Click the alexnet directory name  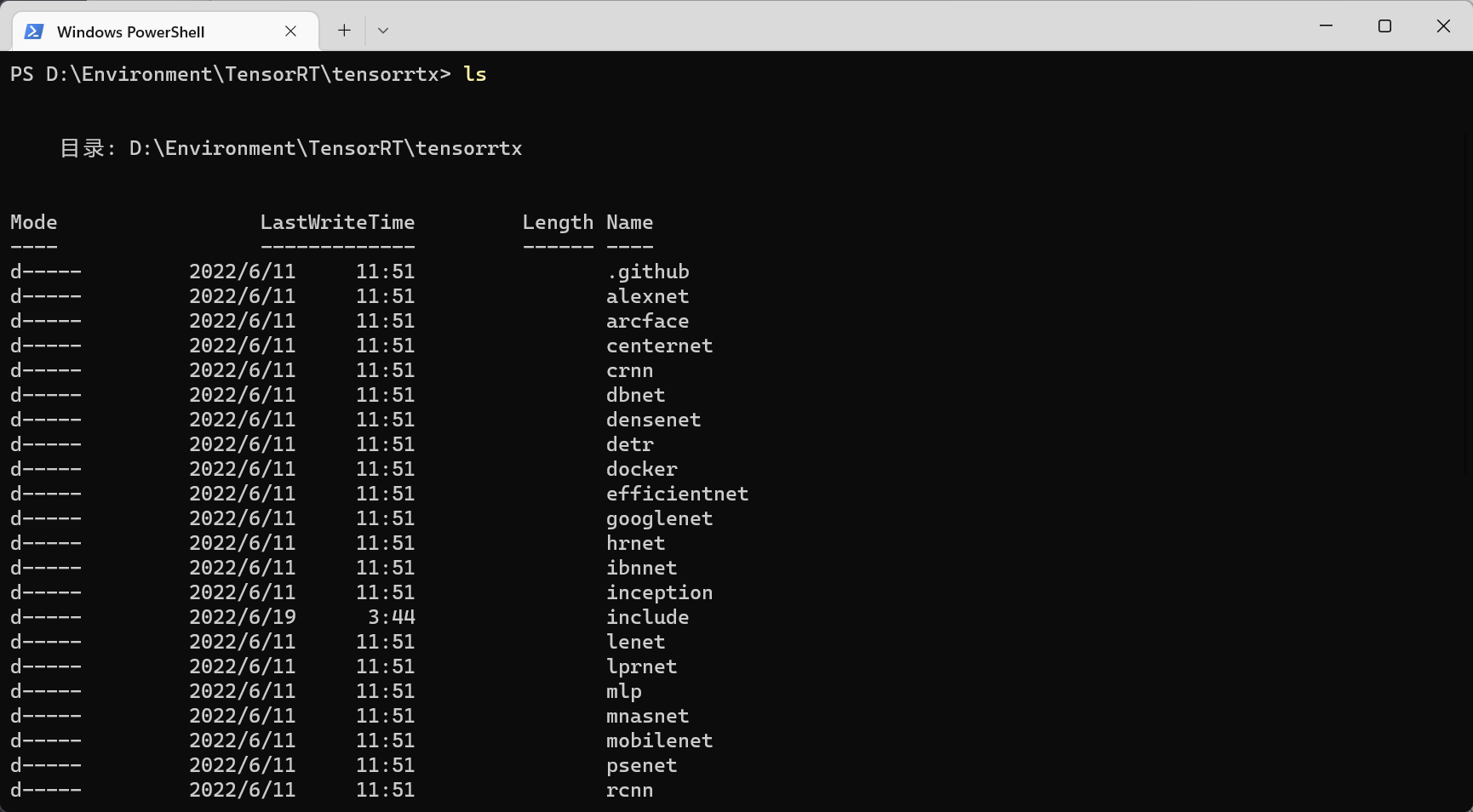647,296
